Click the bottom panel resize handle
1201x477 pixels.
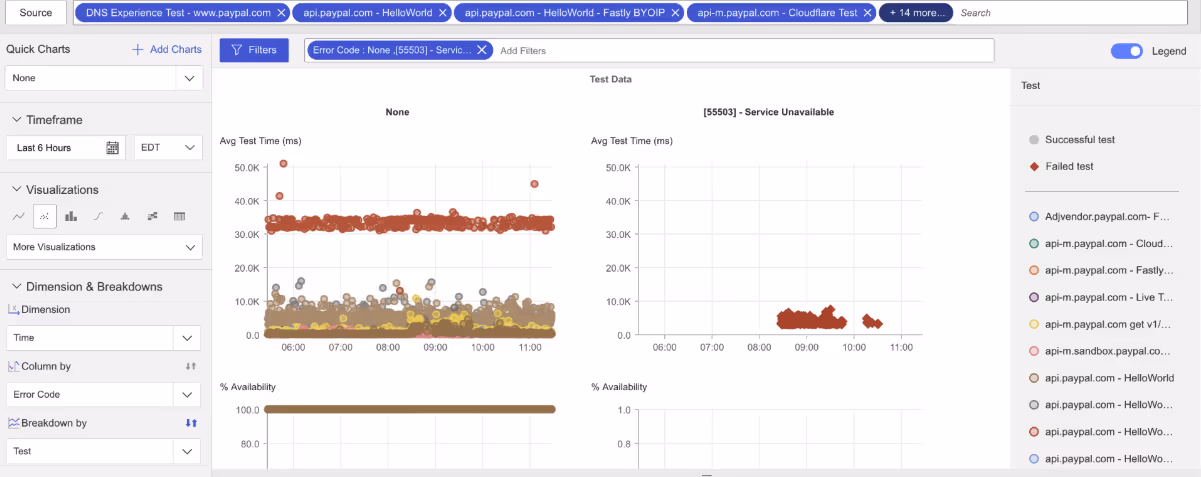[706, 475]
